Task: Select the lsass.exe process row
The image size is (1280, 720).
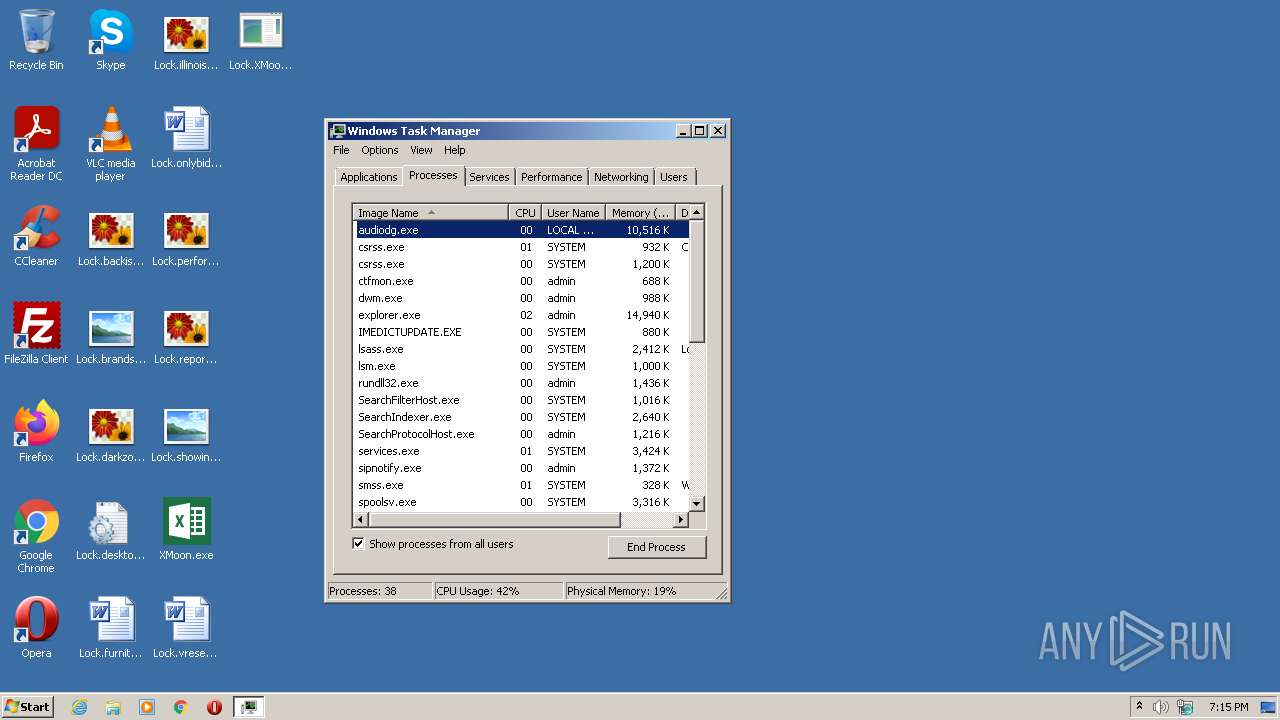Action: [521, 349]
